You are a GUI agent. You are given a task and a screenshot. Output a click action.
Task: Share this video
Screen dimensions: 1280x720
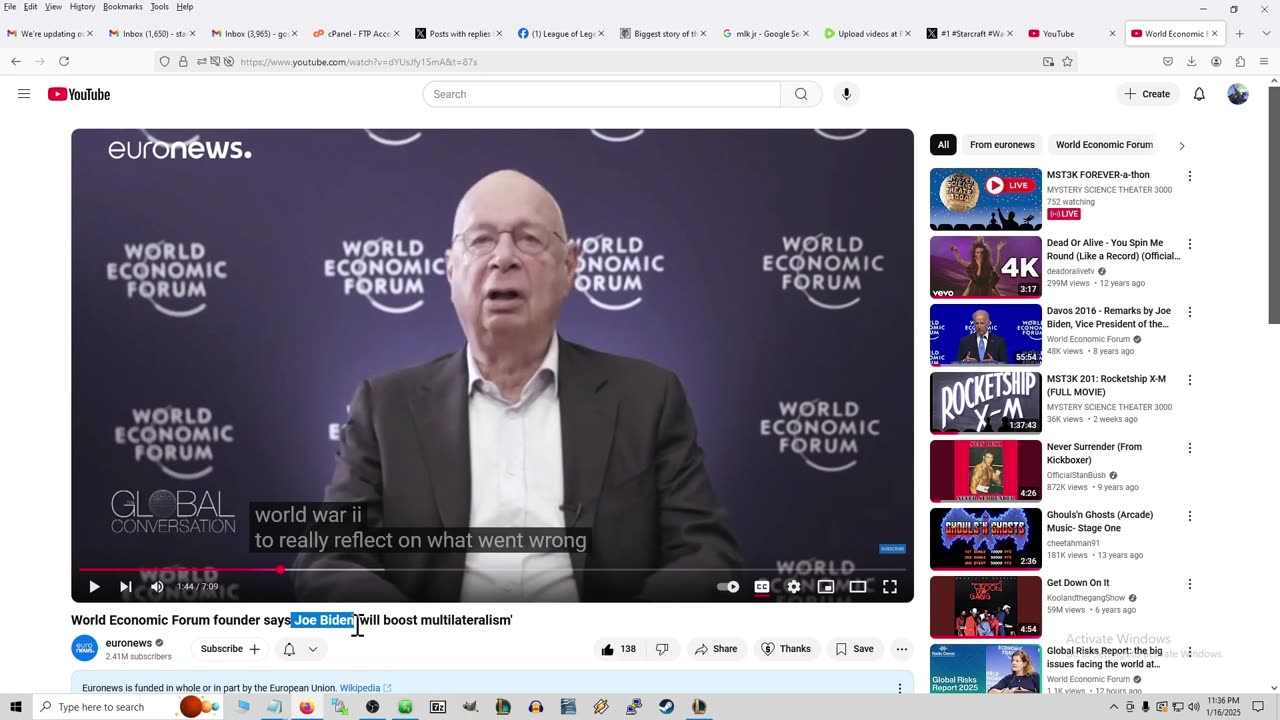click(716, 649)
